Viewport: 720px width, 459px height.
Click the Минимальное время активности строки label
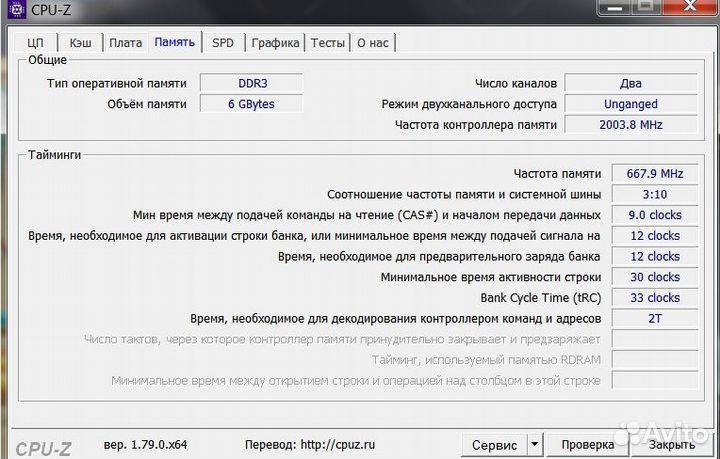pyautogui.click(x=490, y=277)
